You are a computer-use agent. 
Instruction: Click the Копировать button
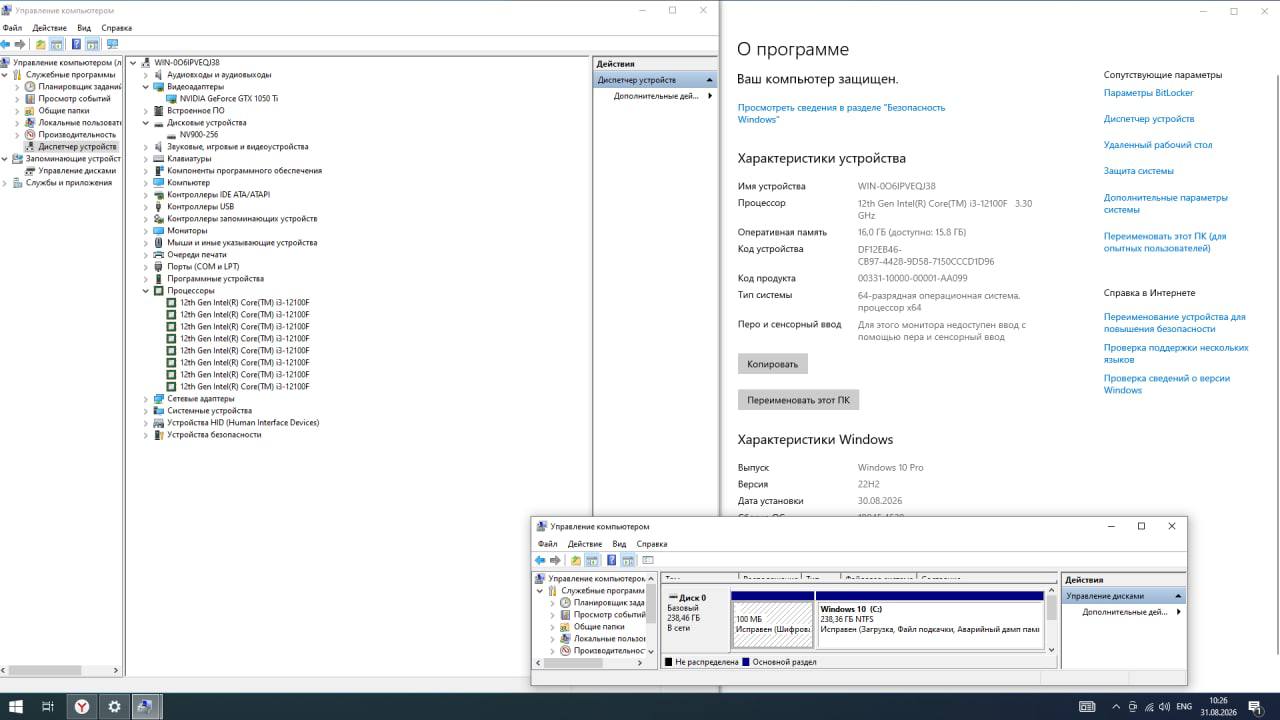pyautogui.click(x=773, y=364)
